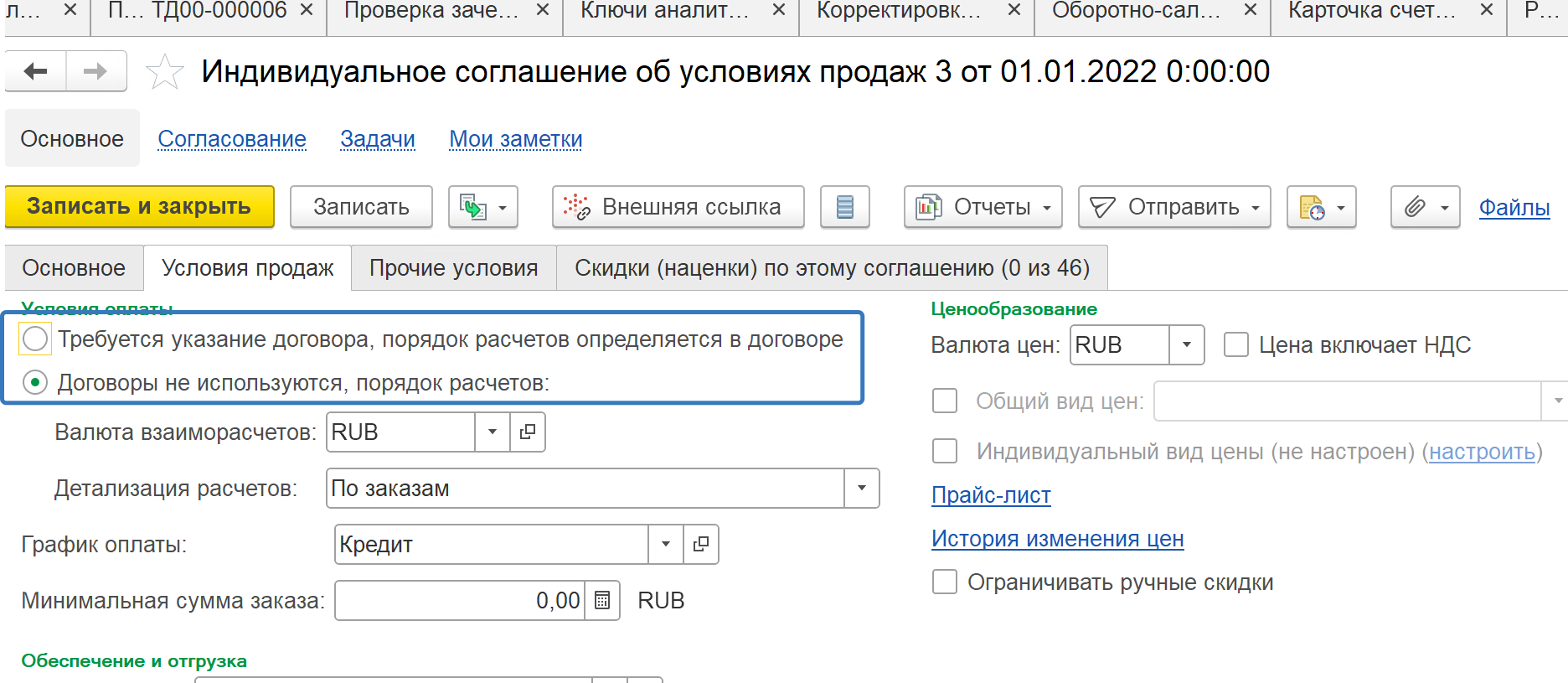Viewport: 1568px width, 683px height.
Task: Select the top Основное navigation item
Action: (72, 138)
